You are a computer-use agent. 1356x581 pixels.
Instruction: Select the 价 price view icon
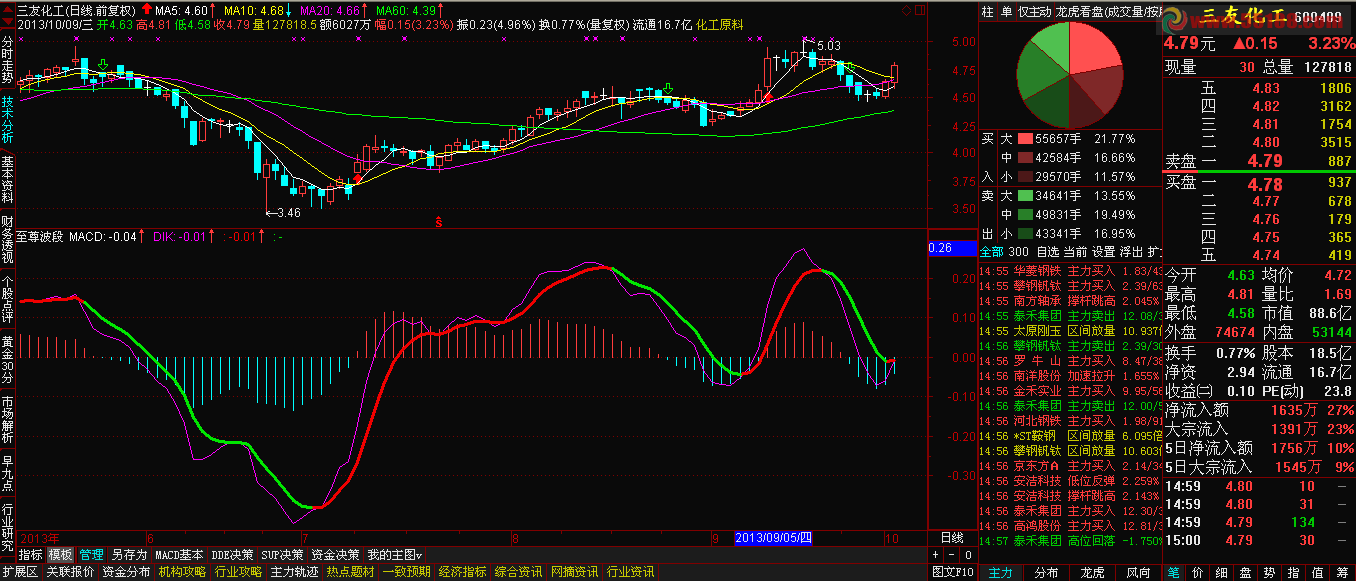tap(1196, 572)
